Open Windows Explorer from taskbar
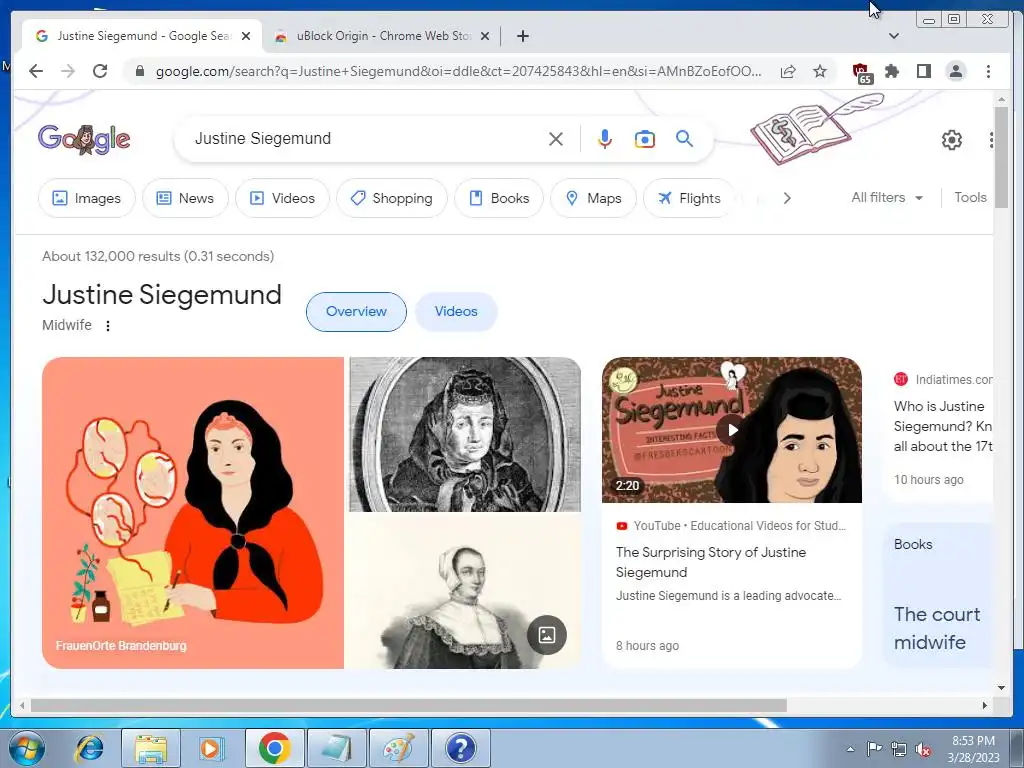Screen dimensions: 1024x768 (x=151, y=748)
